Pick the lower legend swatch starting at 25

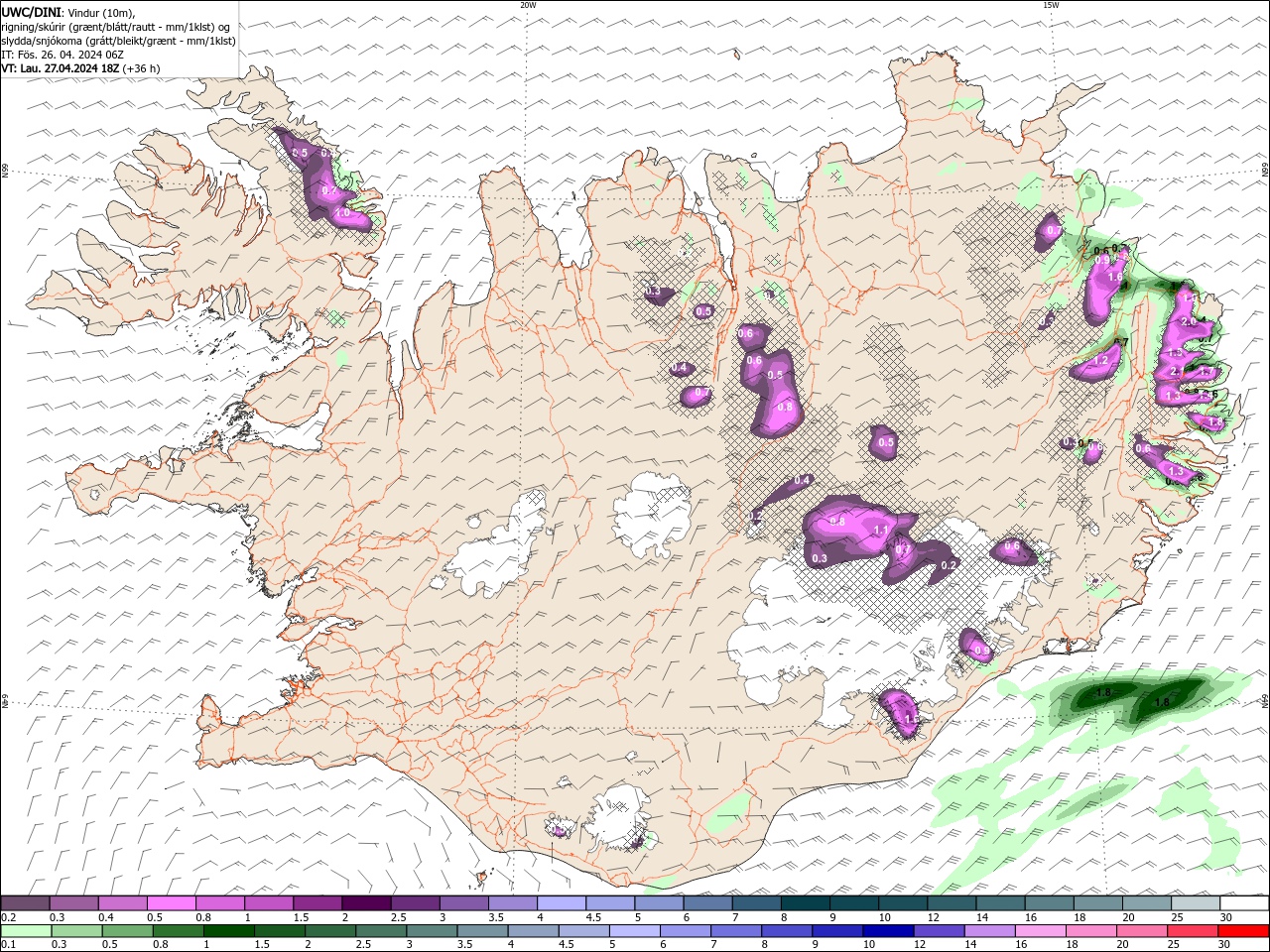[1192, 930]
